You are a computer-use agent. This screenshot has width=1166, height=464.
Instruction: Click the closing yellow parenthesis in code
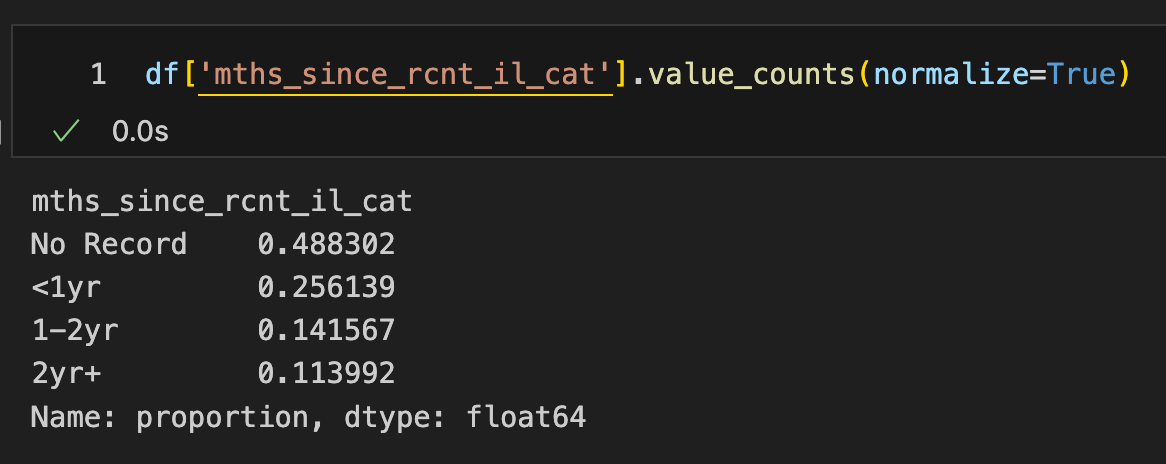[1125, 75]
